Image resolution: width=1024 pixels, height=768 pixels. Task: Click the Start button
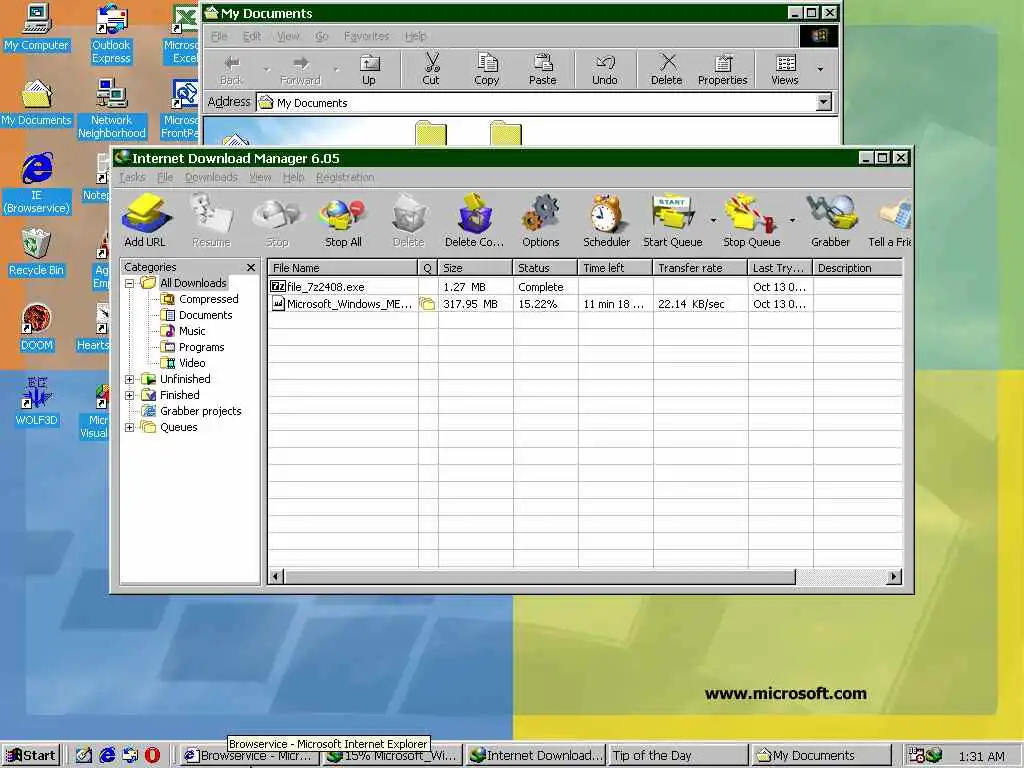tap(31, 756)
